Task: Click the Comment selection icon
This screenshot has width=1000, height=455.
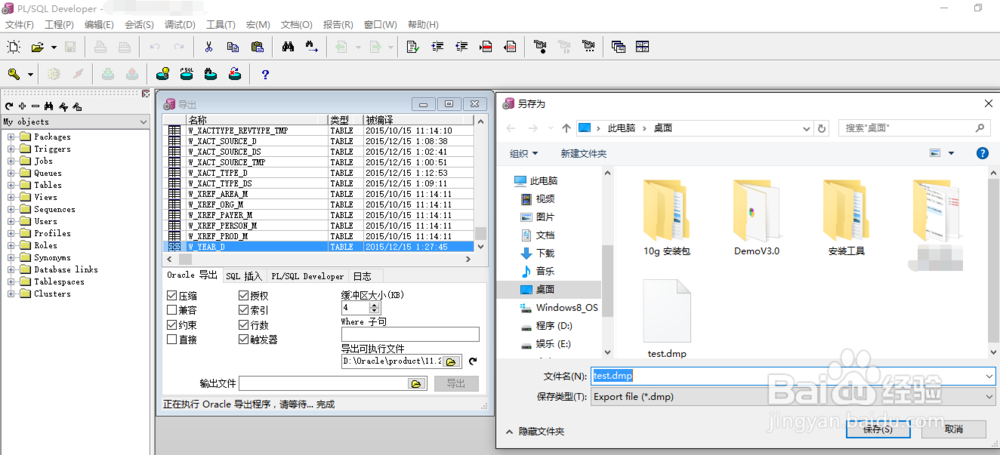Action: [x=486, y=47]
